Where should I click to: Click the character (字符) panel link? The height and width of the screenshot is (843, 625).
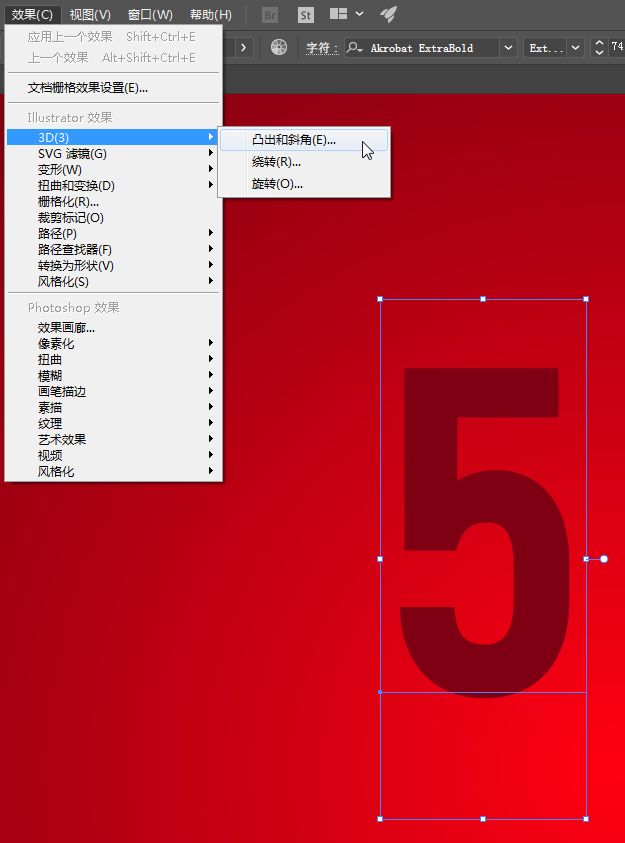point(321,48)
